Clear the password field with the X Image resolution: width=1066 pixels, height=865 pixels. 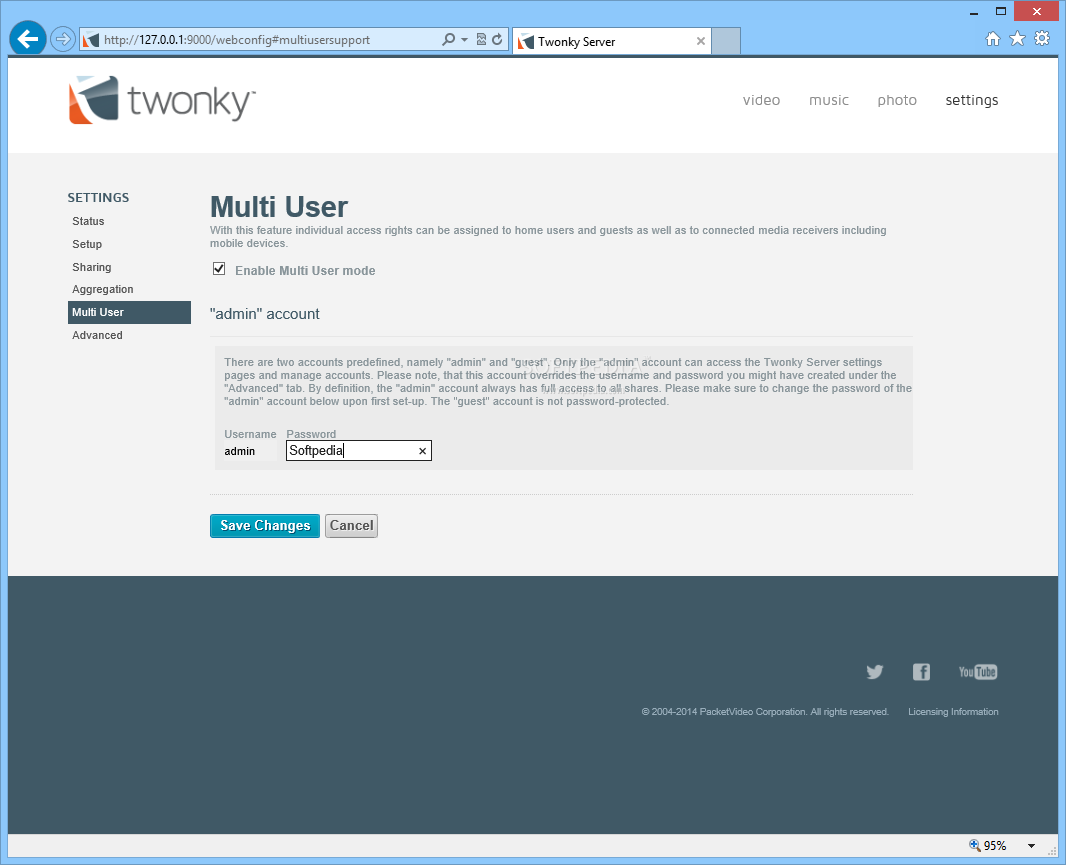coord(422,451)
